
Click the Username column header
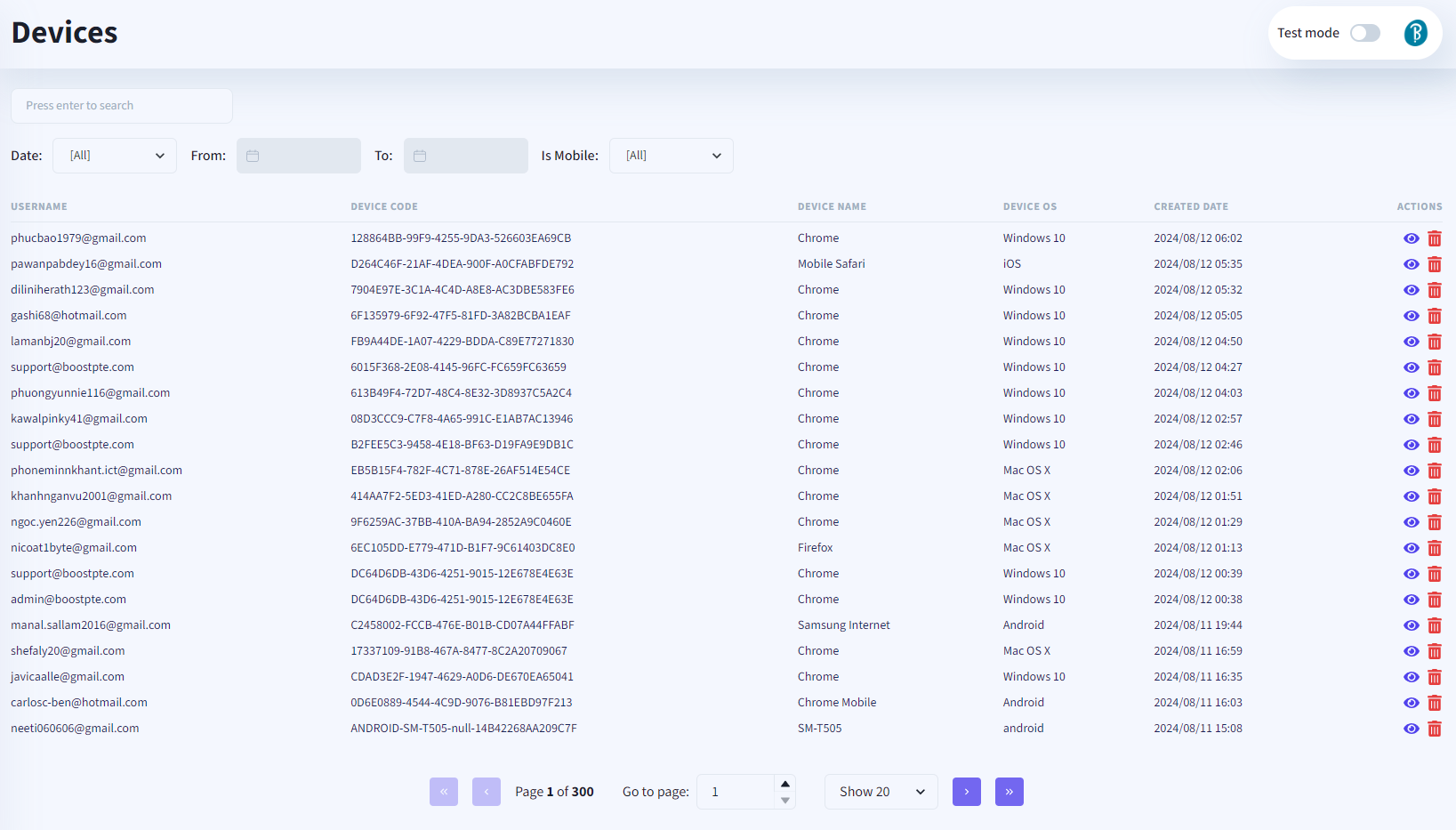pyautogui.click(x=39, y=206)
